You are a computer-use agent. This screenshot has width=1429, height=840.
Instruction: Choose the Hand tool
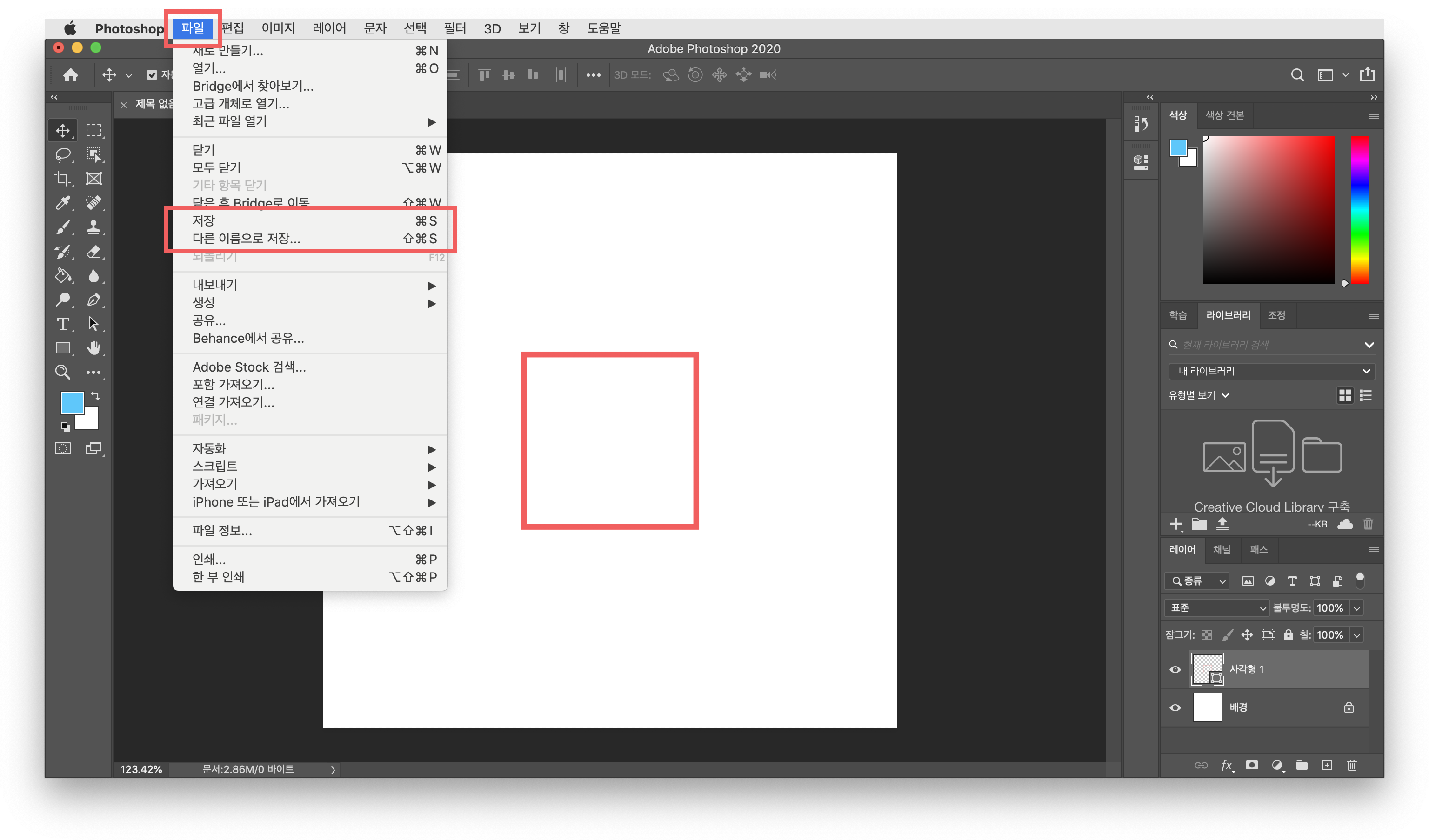click(93, 348)
